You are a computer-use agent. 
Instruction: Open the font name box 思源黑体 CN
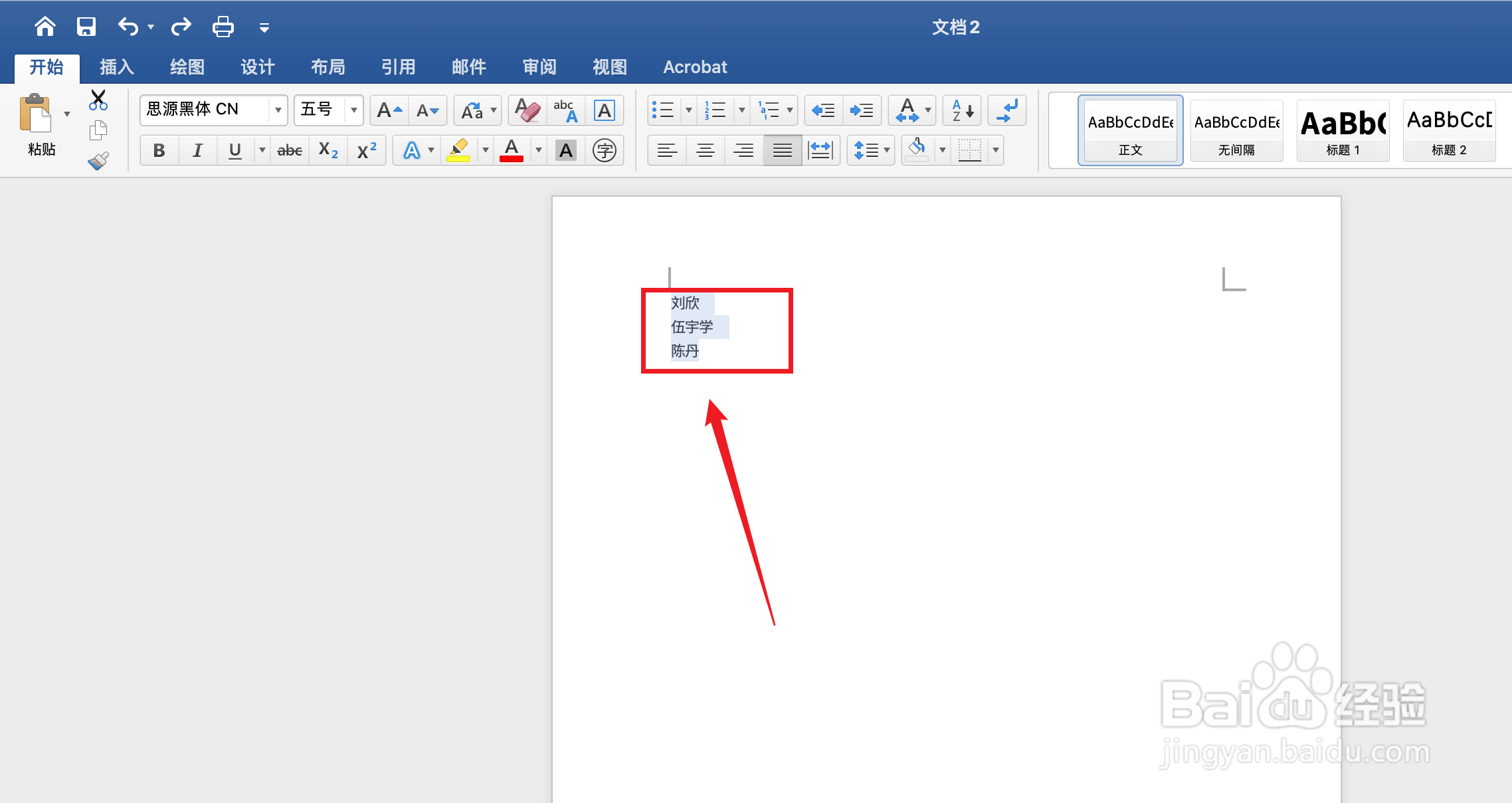click(213, 110)
